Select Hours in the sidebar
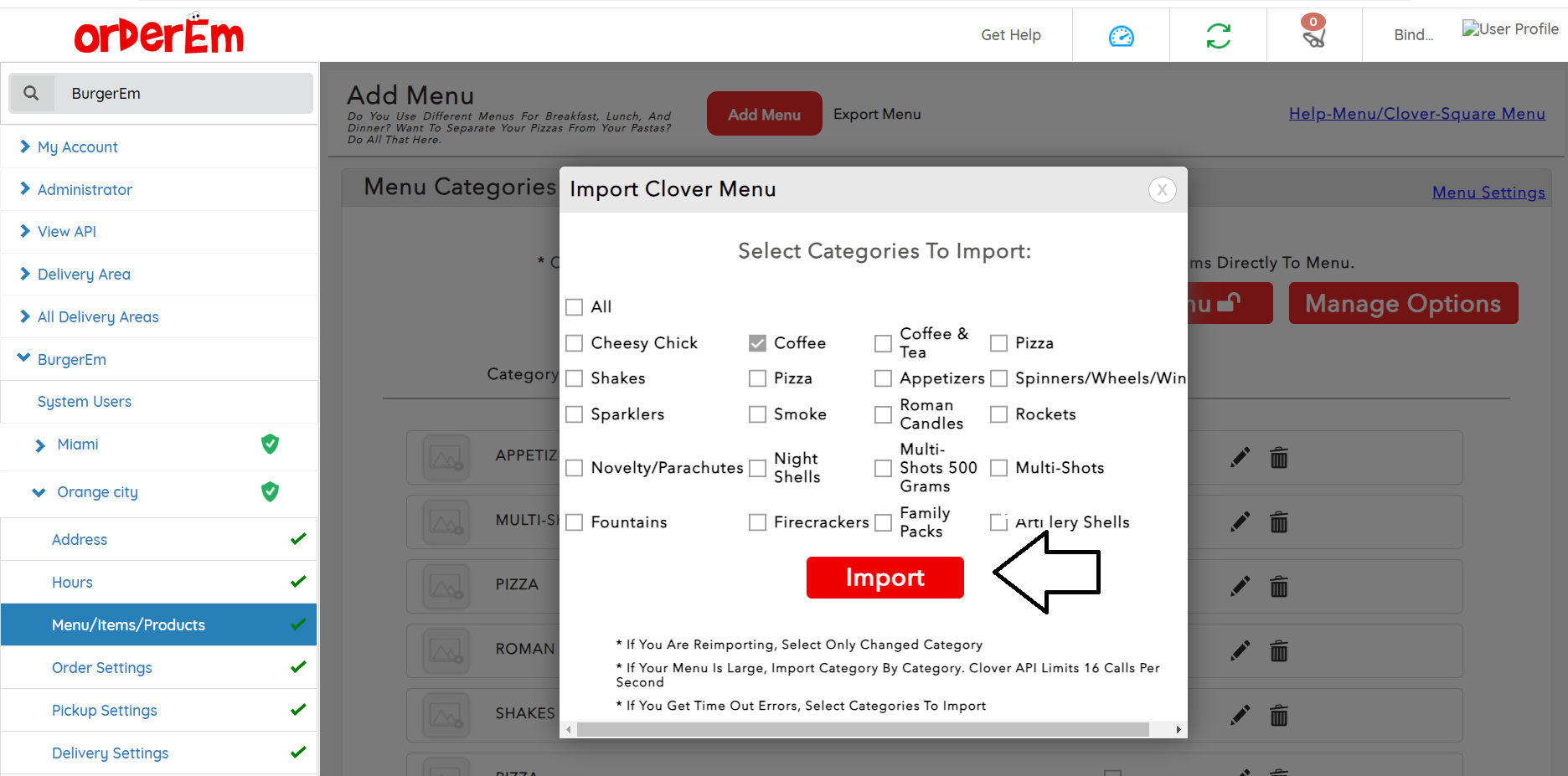The height and width of the screenshot is (776, 1568). pos(72,583)
